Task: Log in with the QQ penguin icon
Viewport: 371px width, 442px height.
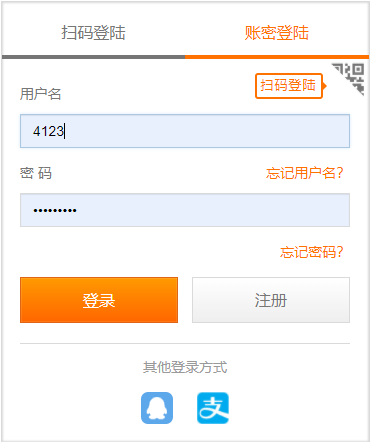Action: [x=157, y=408]
